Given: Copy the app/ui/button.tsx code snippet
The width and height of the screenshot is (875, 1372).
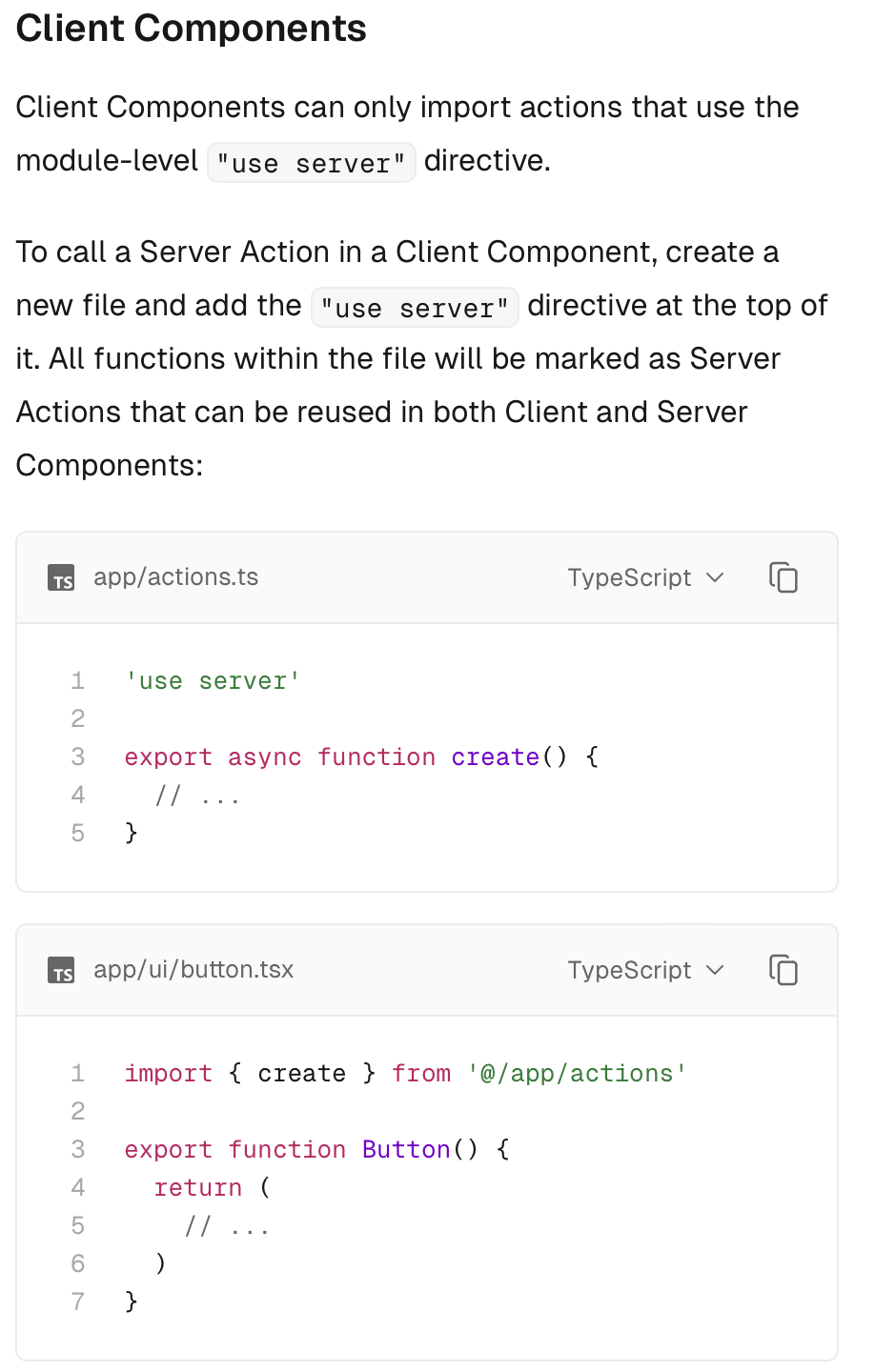Looking at the screenshot, I should (x=783, y=970).
